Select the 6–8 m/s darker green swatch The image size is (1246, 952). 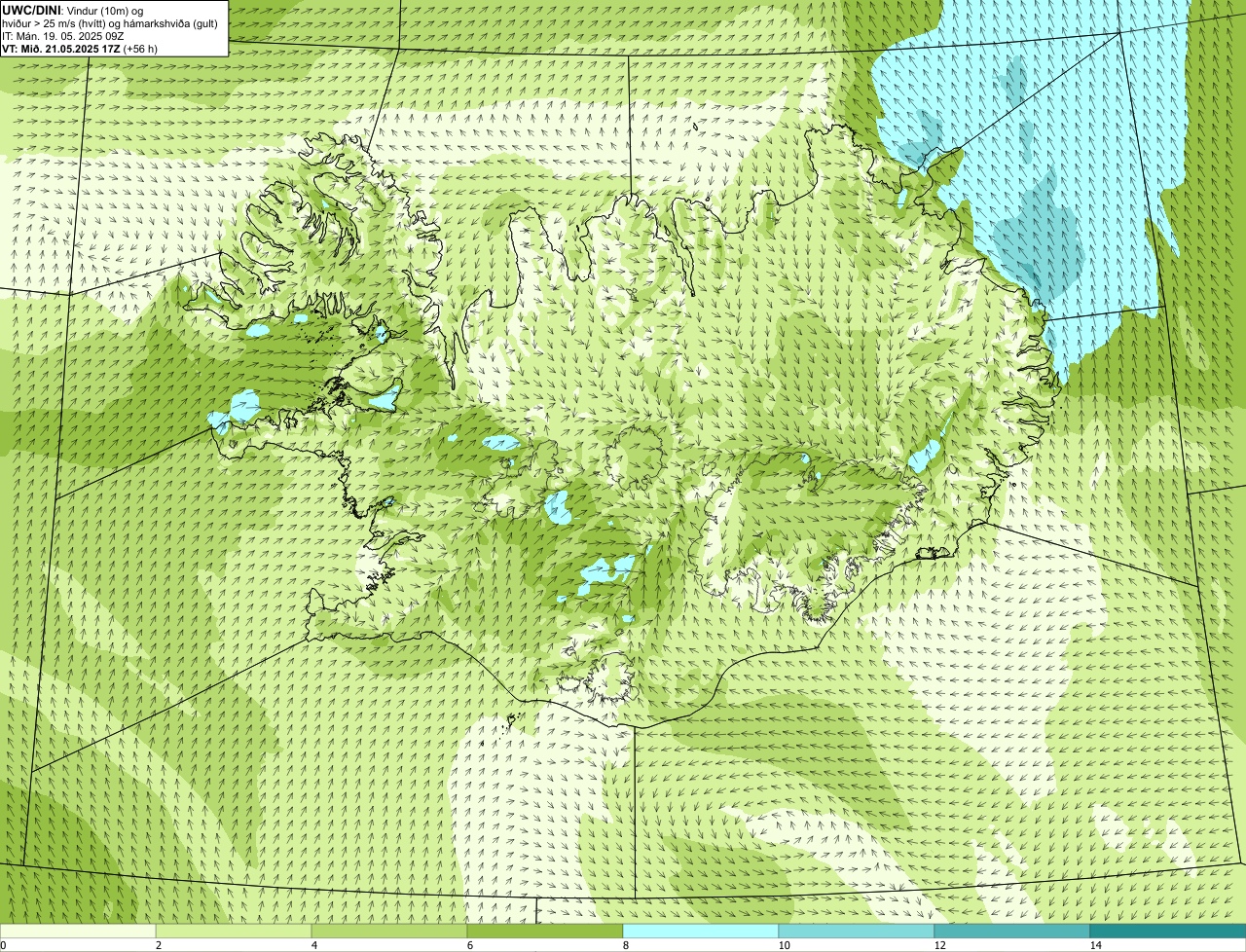coord(545,931)
